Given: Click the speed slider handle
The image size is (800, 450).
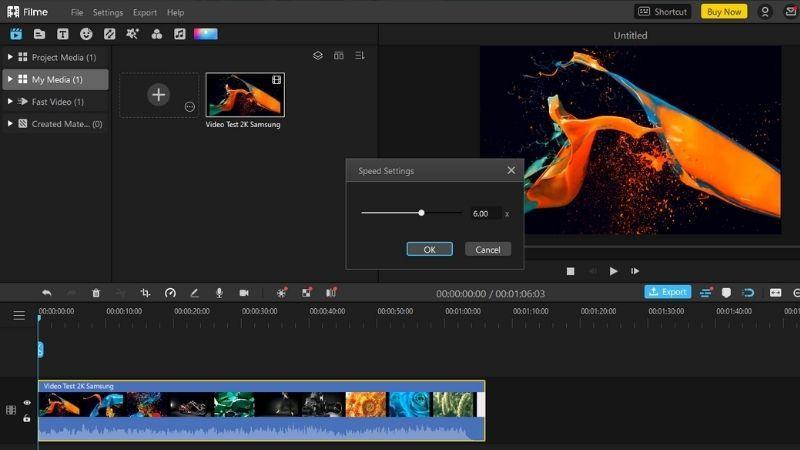Looking at the screenshot, I should (421, 213).
